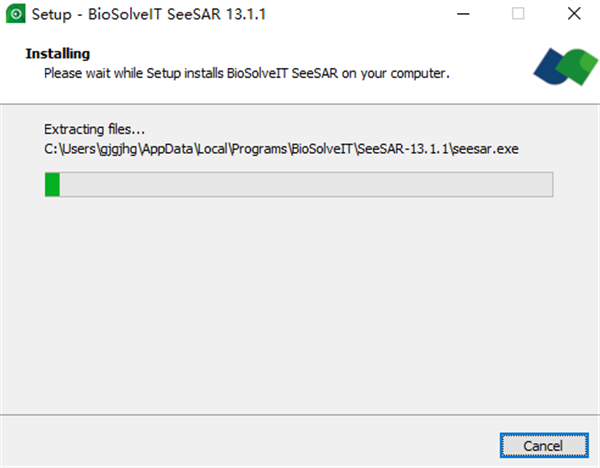This screenshot has height=468, width=600.
Task: Click the Setup icon in title bar
Action: [x=16, y=15]
